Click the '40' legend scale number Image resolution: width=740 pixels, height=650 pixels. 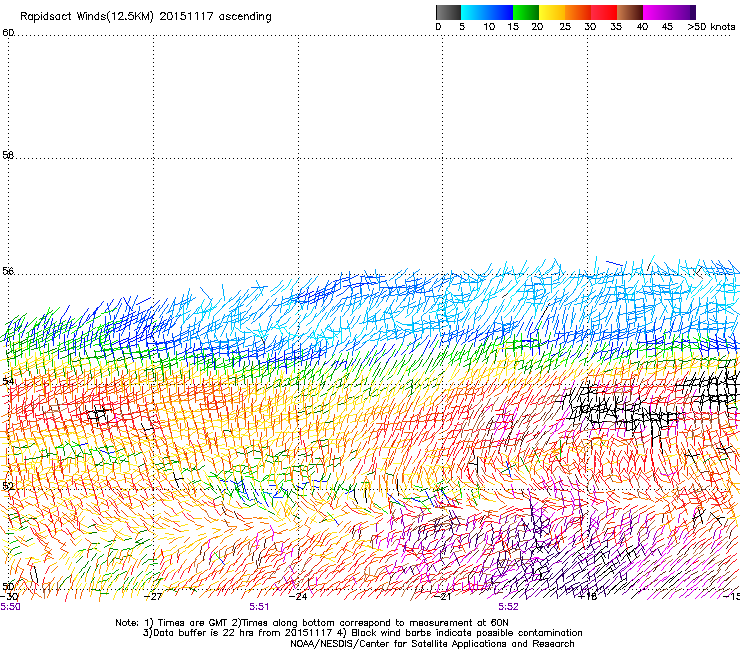(x=642, y=27)
